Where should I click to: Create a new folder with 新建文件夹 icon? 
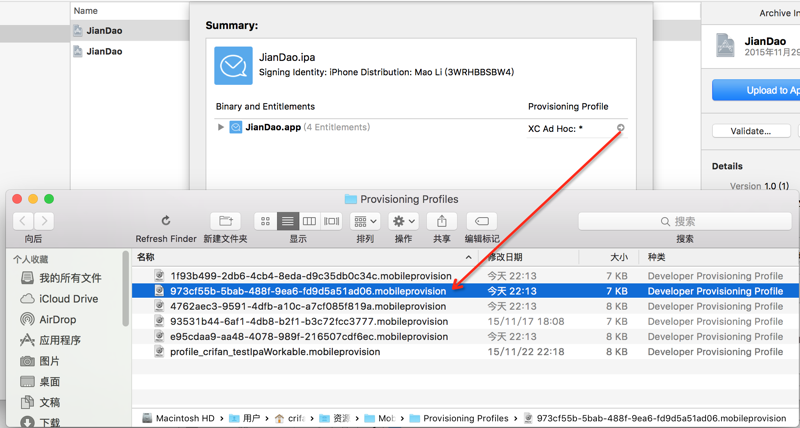click(x=226, y=221)
